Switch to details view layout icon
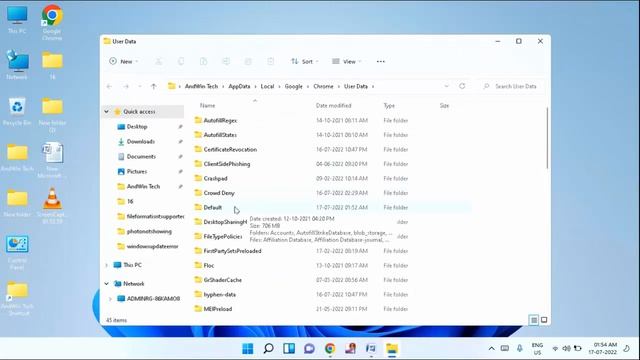The height and width of the screenshot is (360, 640). pos(533,320)
